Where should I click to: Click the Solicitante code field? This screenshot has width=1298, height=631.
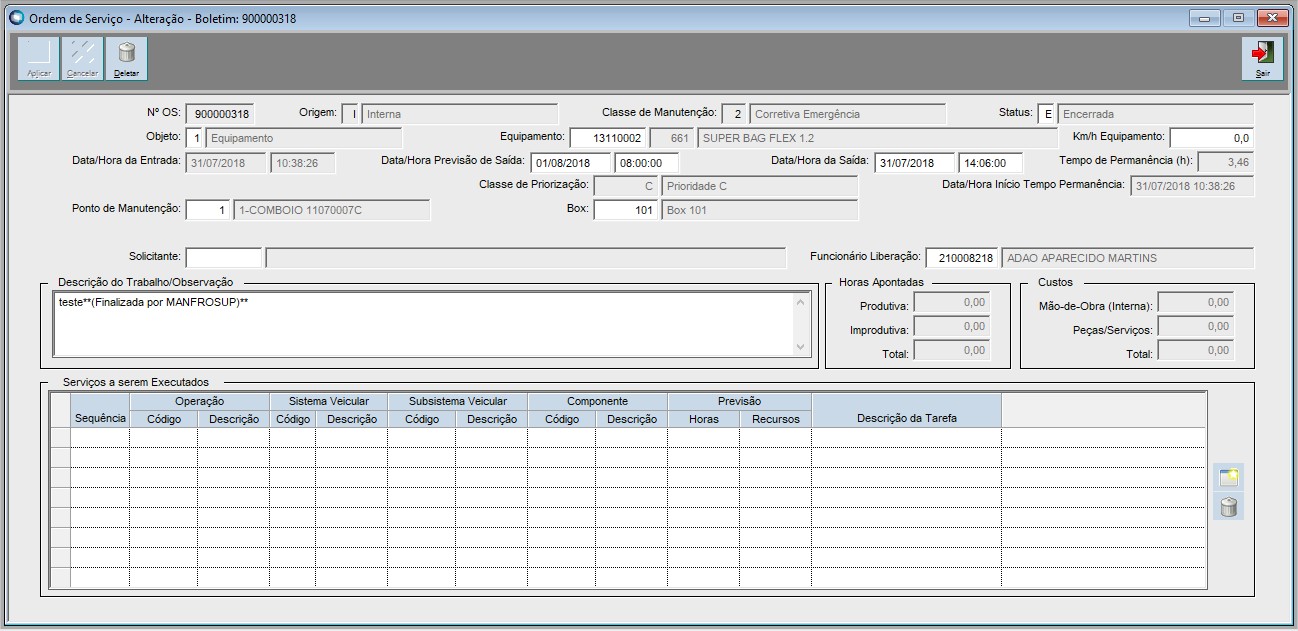[x=224, y=258]
